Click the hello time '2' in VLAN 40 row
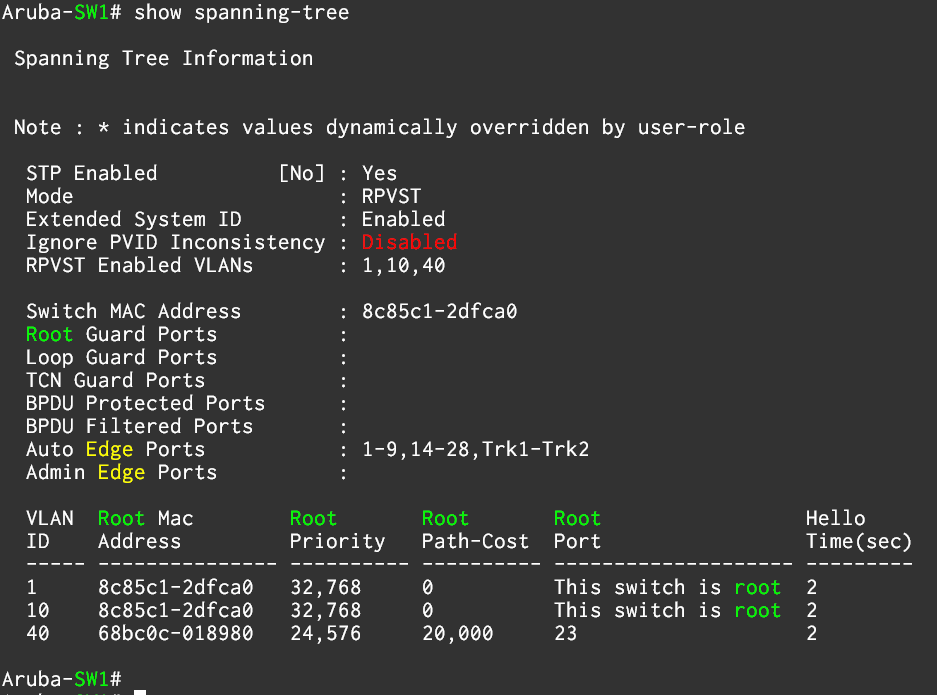Screen dimensions: 937x695 (812, 633)
